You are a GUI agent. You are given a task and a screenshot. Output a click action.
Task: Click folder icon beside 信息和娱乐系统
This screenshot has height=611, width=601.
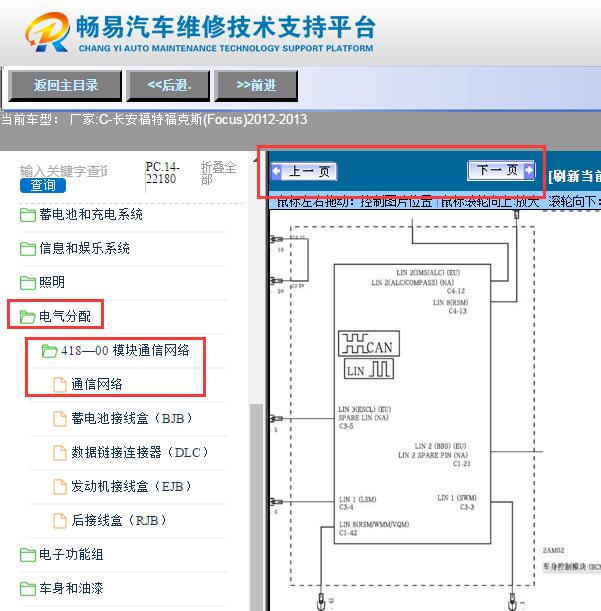click(28, 249)
